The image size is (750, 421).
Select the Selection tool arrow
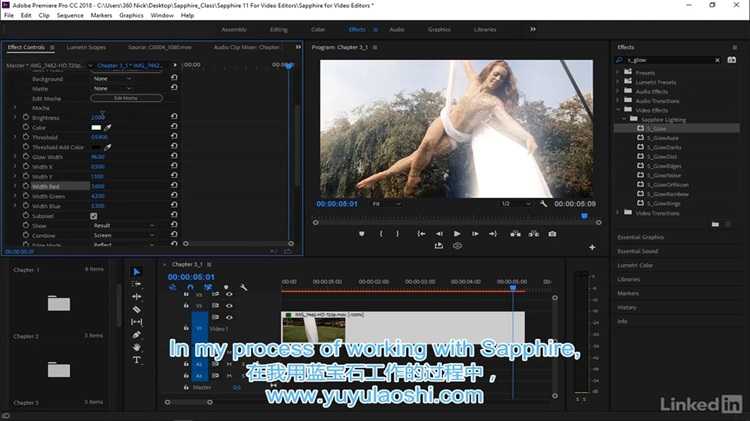136,272
